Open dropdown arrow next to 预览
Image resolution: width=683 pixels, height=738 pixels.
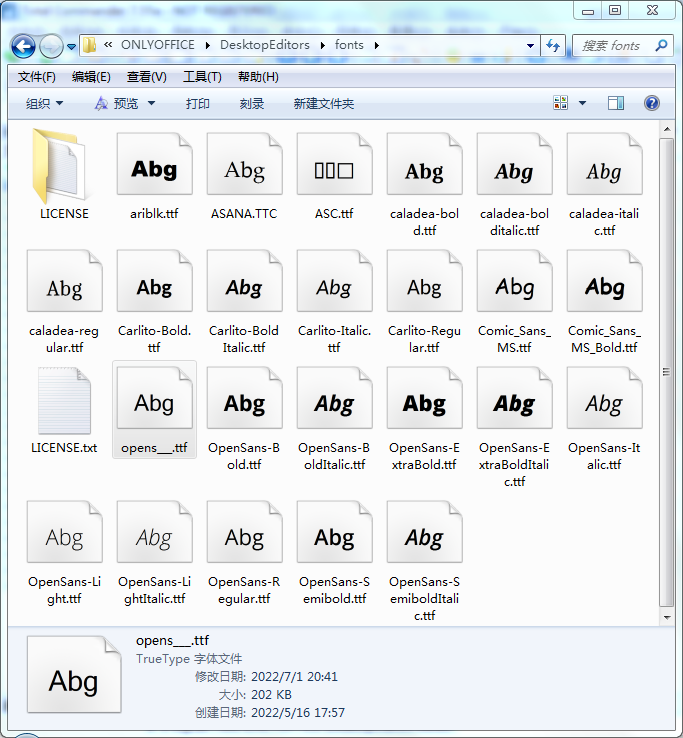[x=152, y=103]
